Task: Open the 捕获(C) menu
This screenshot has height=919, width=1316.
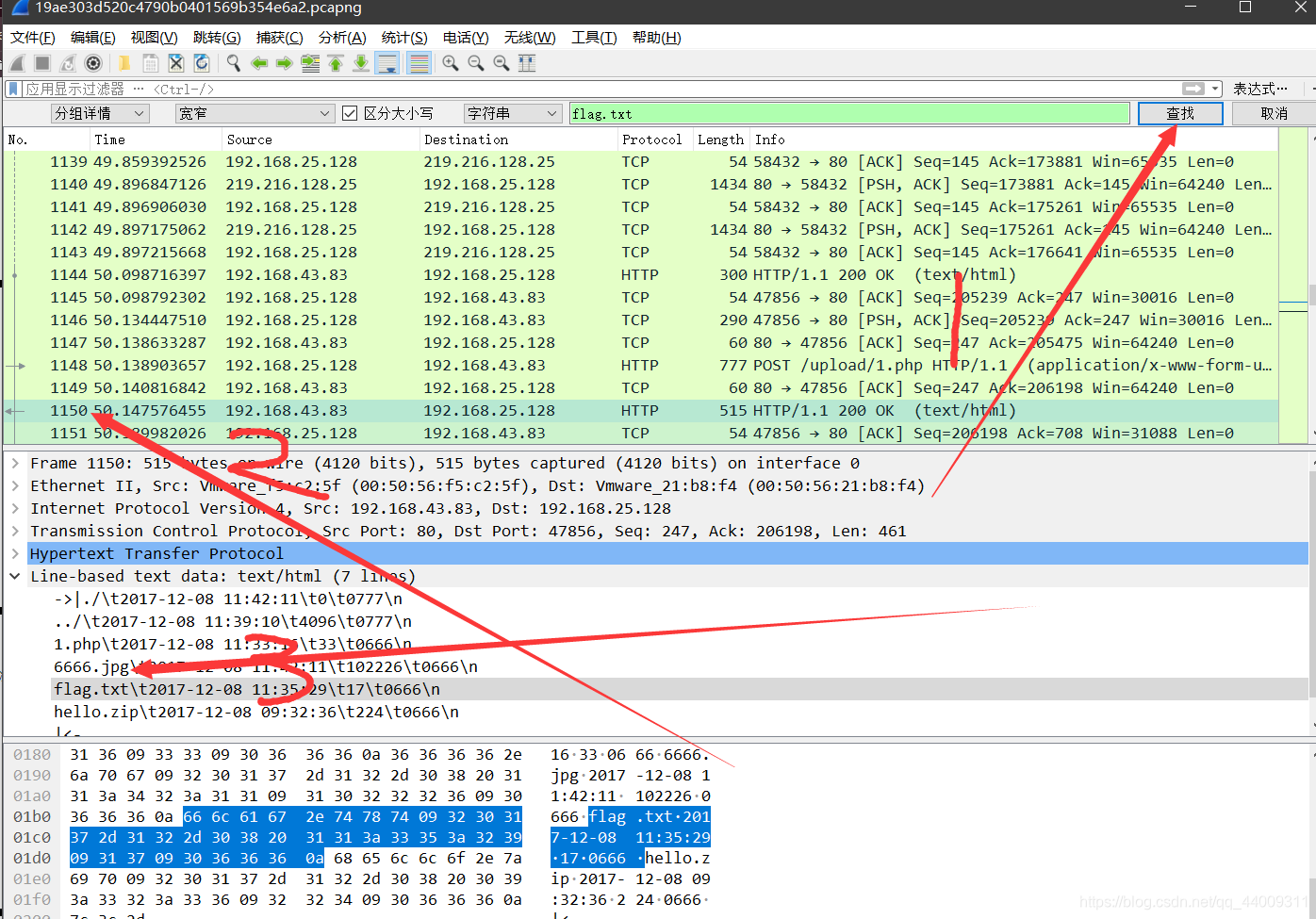Action: [280, 38]
